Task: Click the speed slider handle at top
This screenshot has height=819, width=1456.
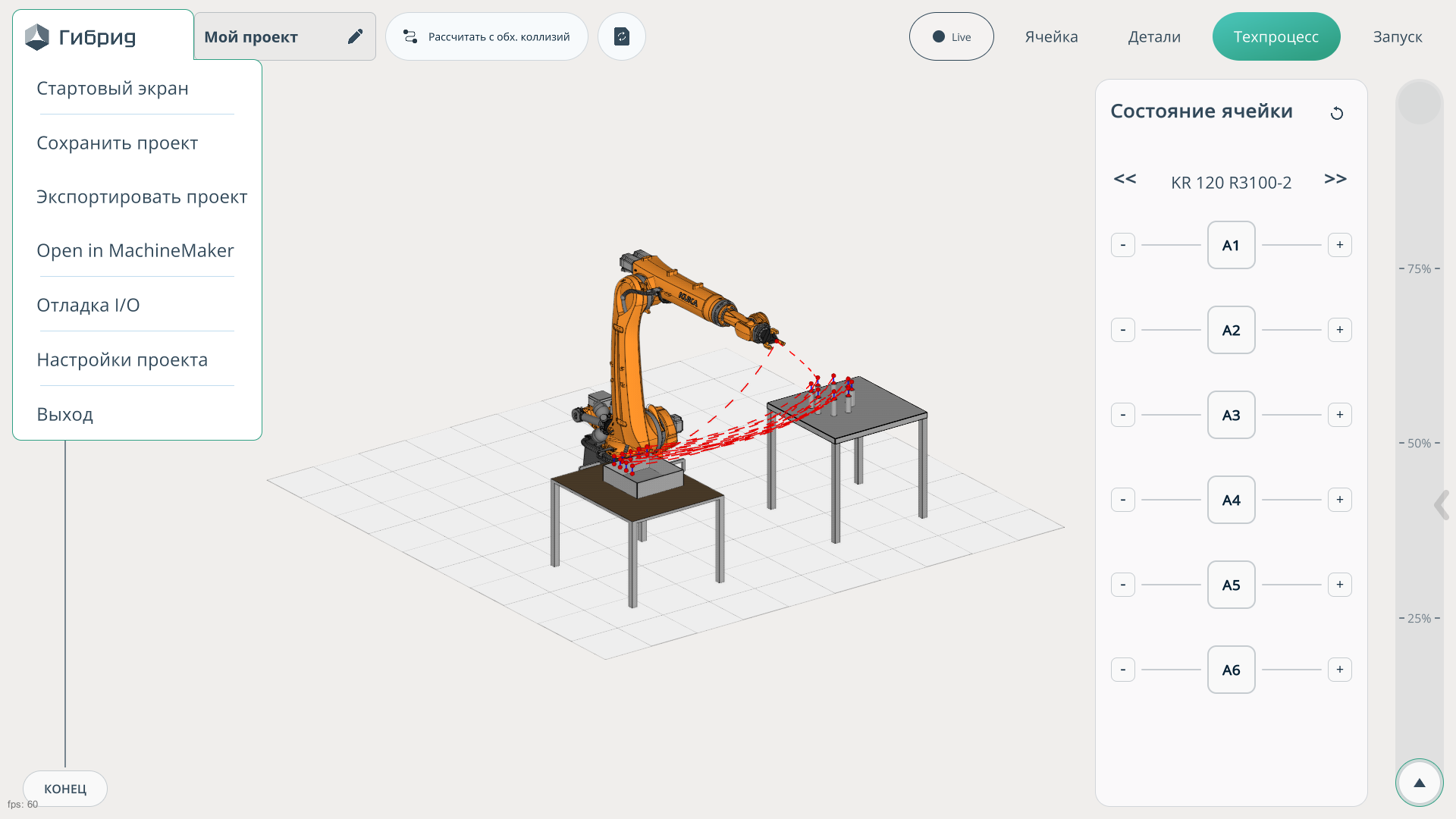Action: click(x=1419, y=102)
